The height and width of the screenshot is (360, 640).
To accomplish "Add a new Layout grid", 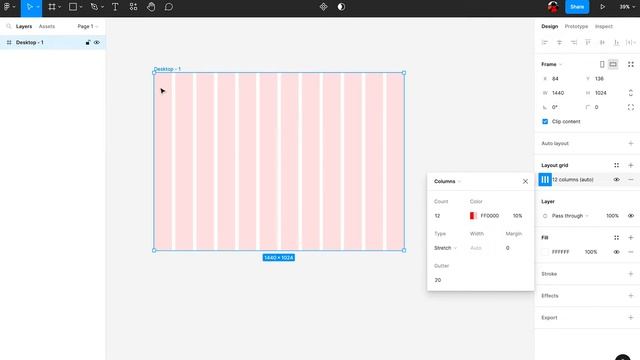I will point(631,165).
